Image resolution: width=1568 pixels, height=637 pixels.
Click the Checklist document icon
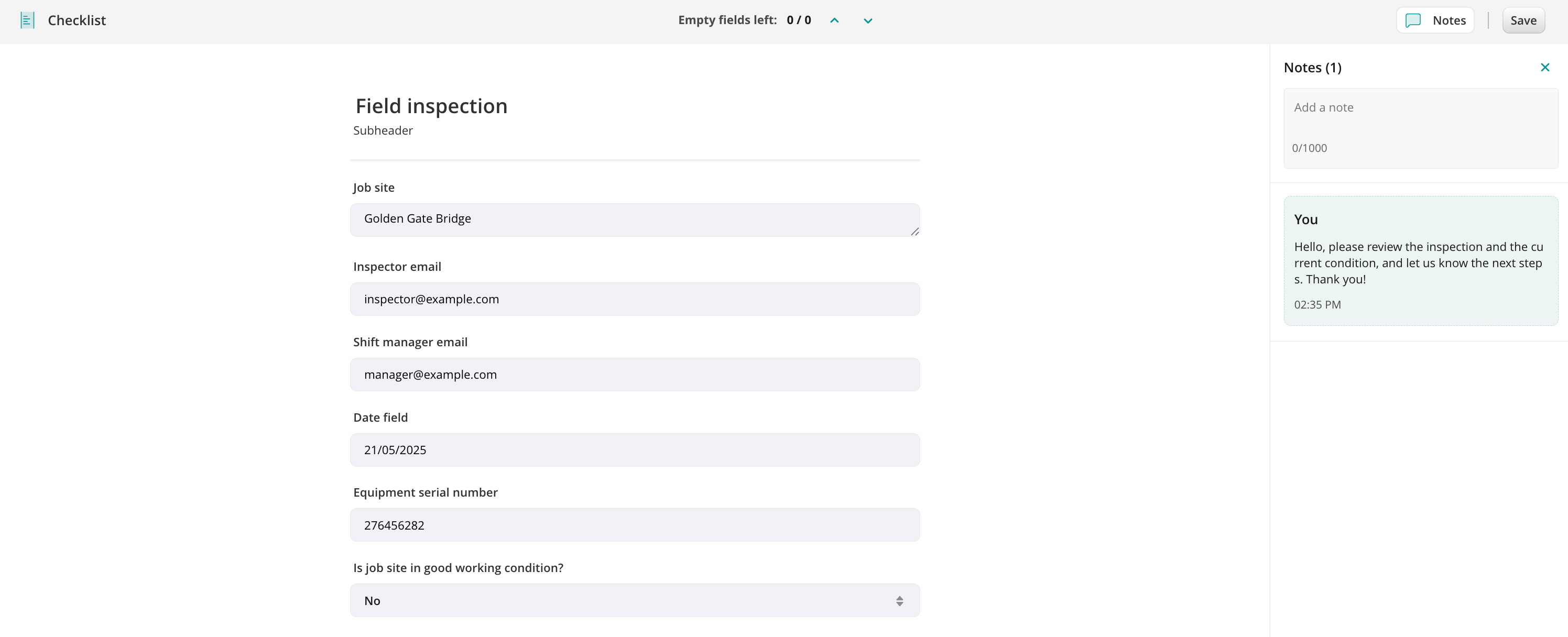(x=27, y=20)
